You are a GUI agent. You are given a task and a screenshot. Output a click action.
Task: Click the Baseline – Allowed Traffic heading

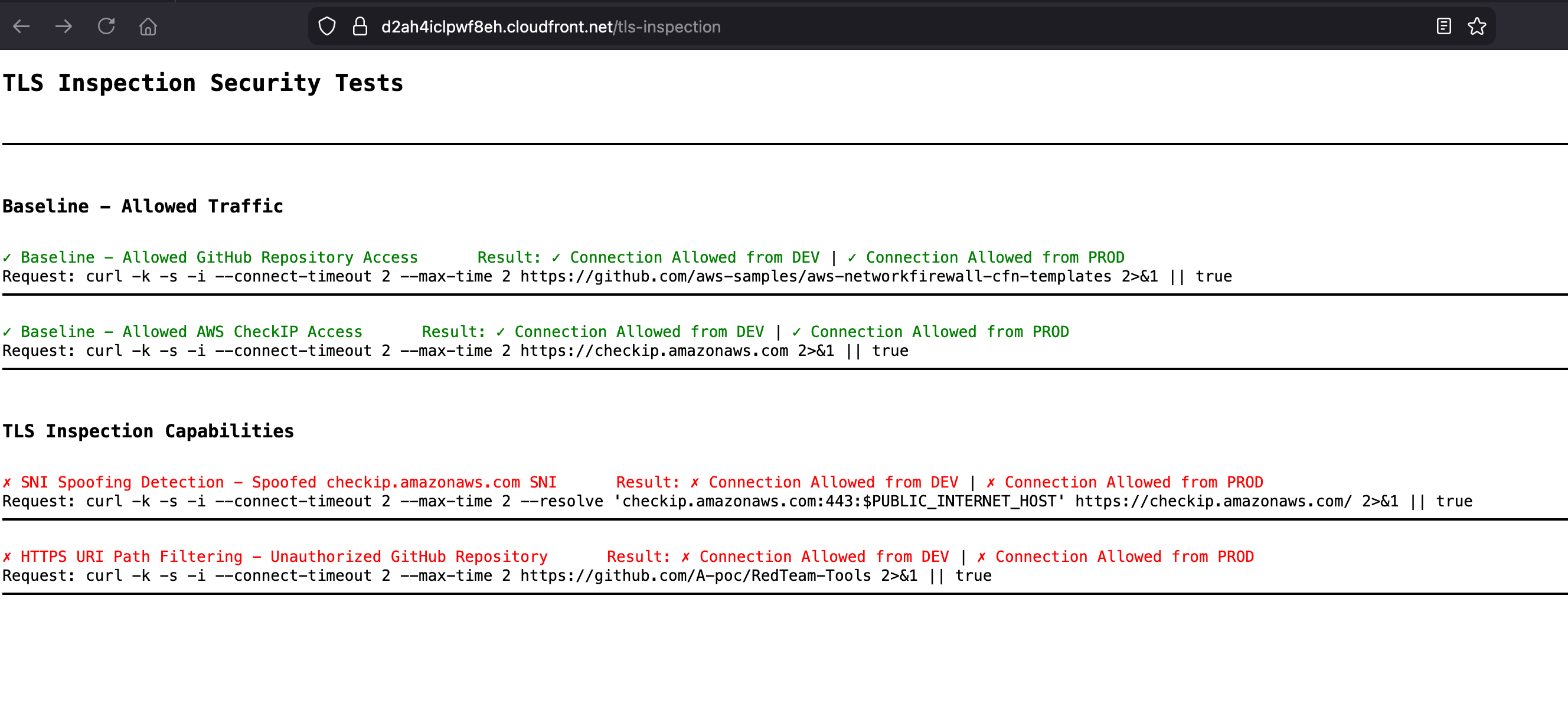(143, 207)
